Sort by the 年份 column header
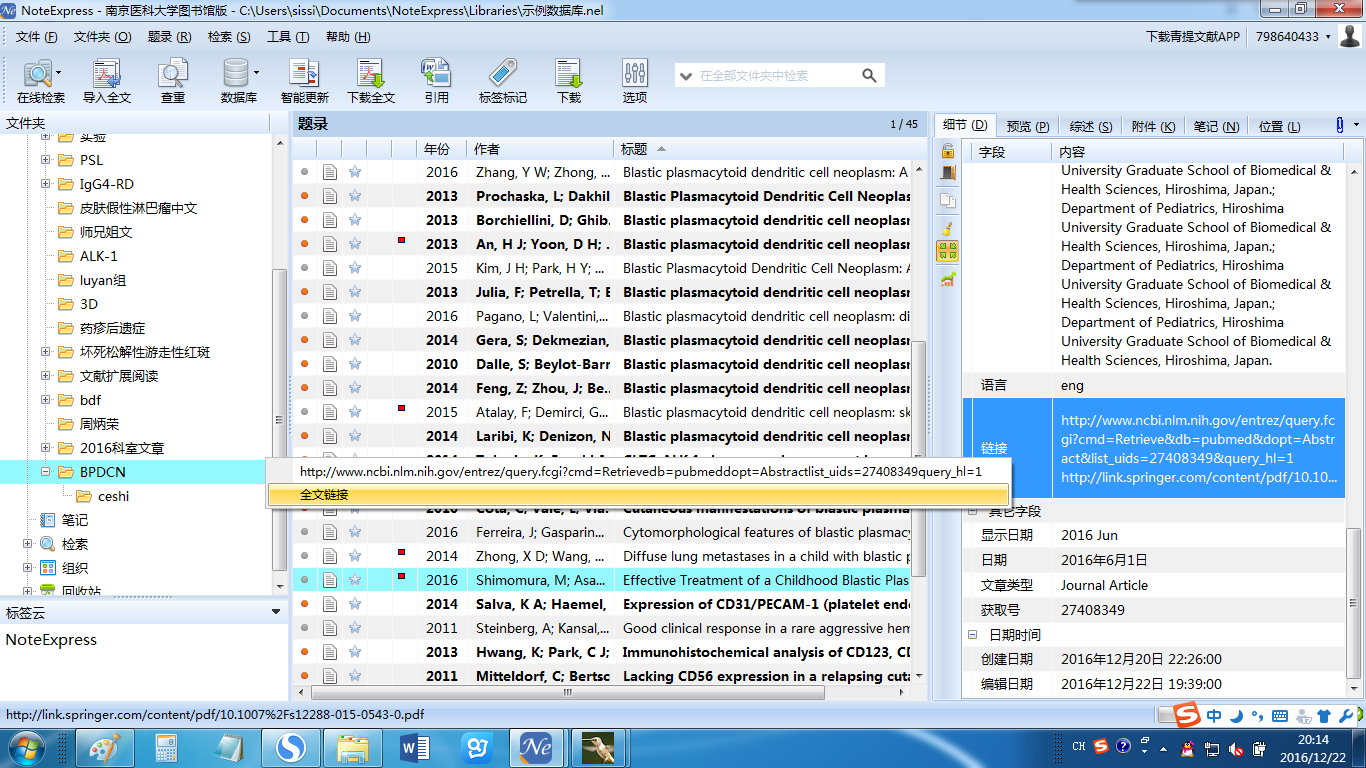This screenshot has height=768, width=1366. [x=444, y=149]
